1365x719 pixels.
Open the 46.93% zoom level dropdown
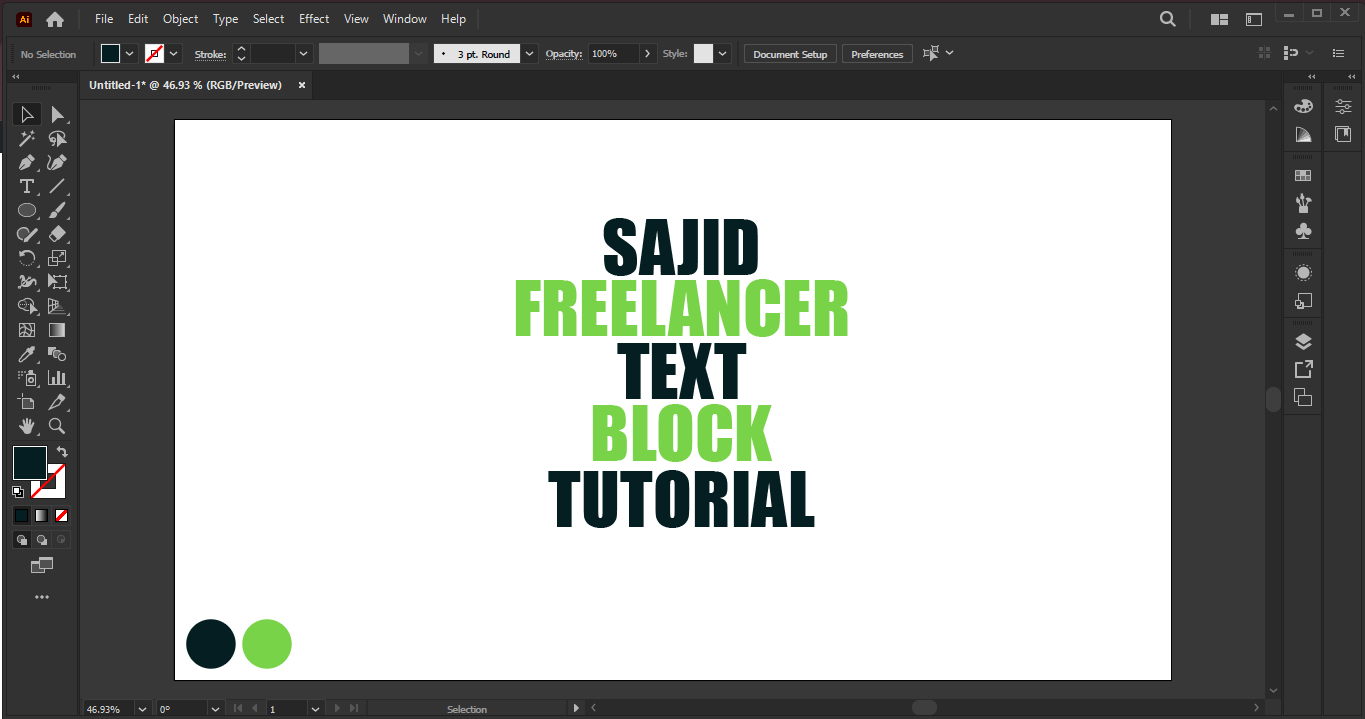(141, 709)
